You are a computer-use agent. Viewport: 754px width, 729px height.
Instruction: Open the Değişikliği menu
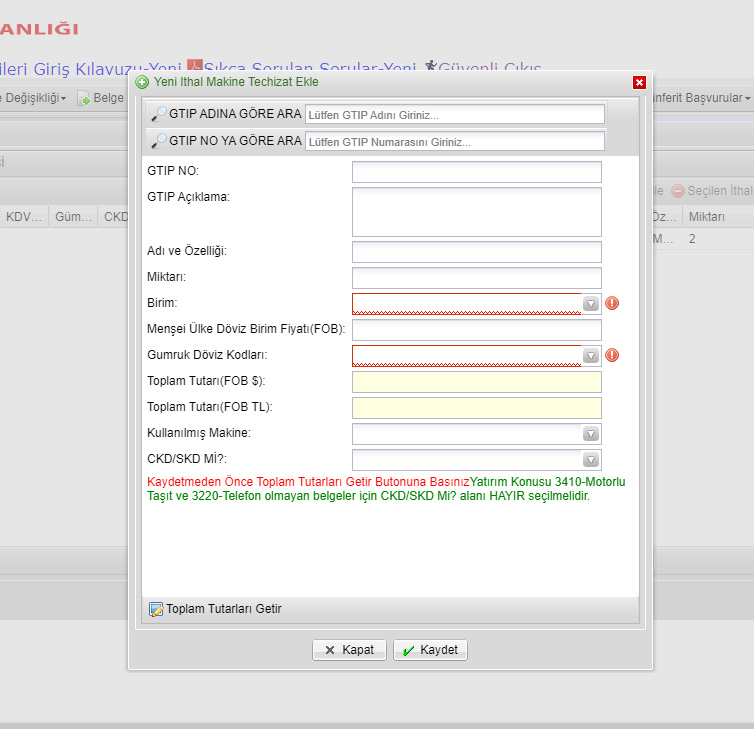(33, 98)
